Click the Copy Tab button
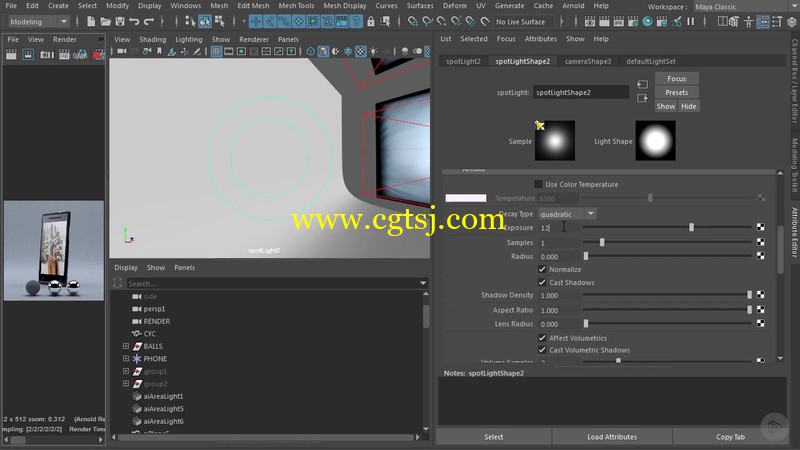The image size is (800, 450). coord(730,437)
